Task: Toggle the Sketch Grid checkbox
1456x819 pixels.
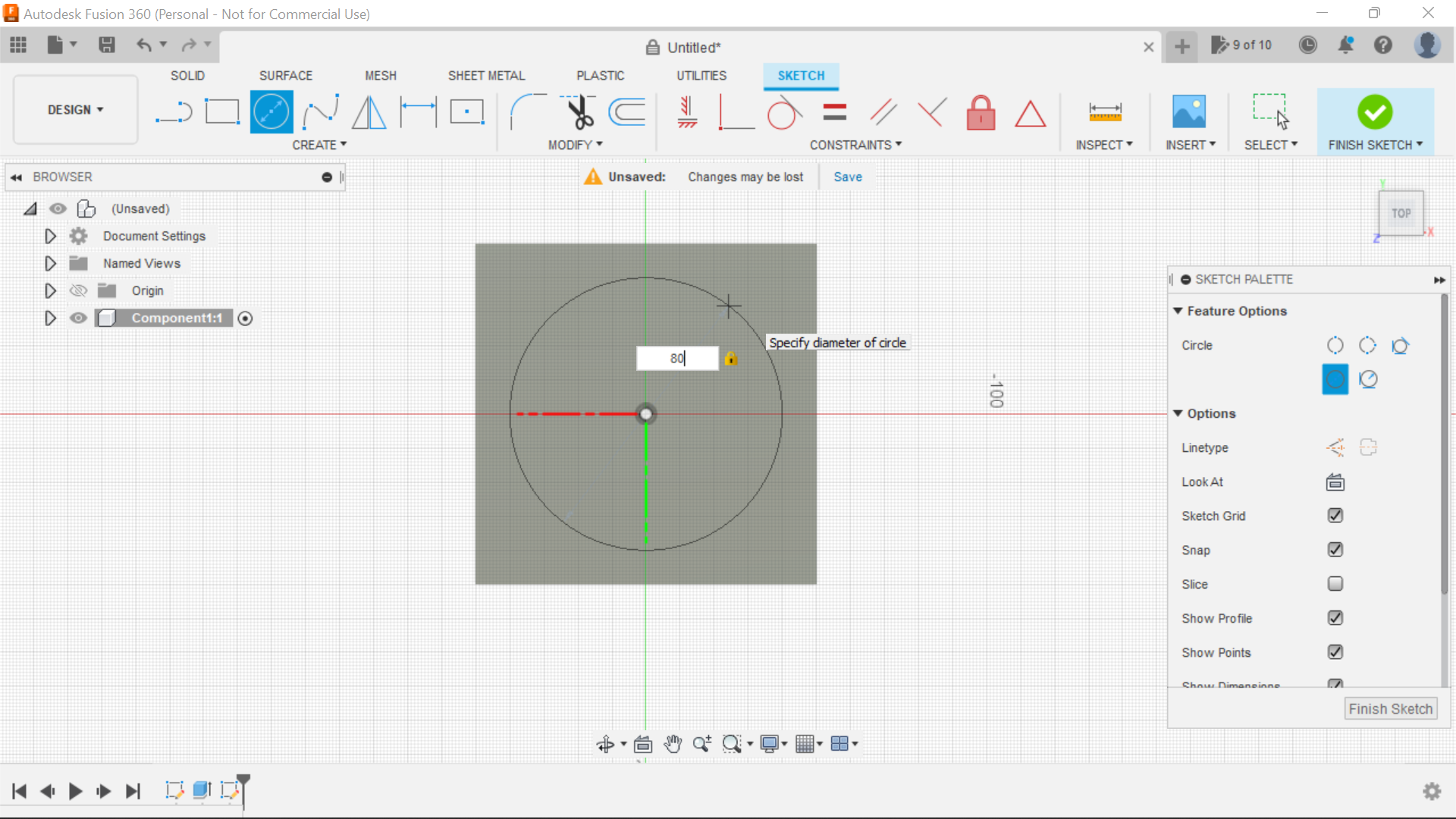Action: 1335,516
